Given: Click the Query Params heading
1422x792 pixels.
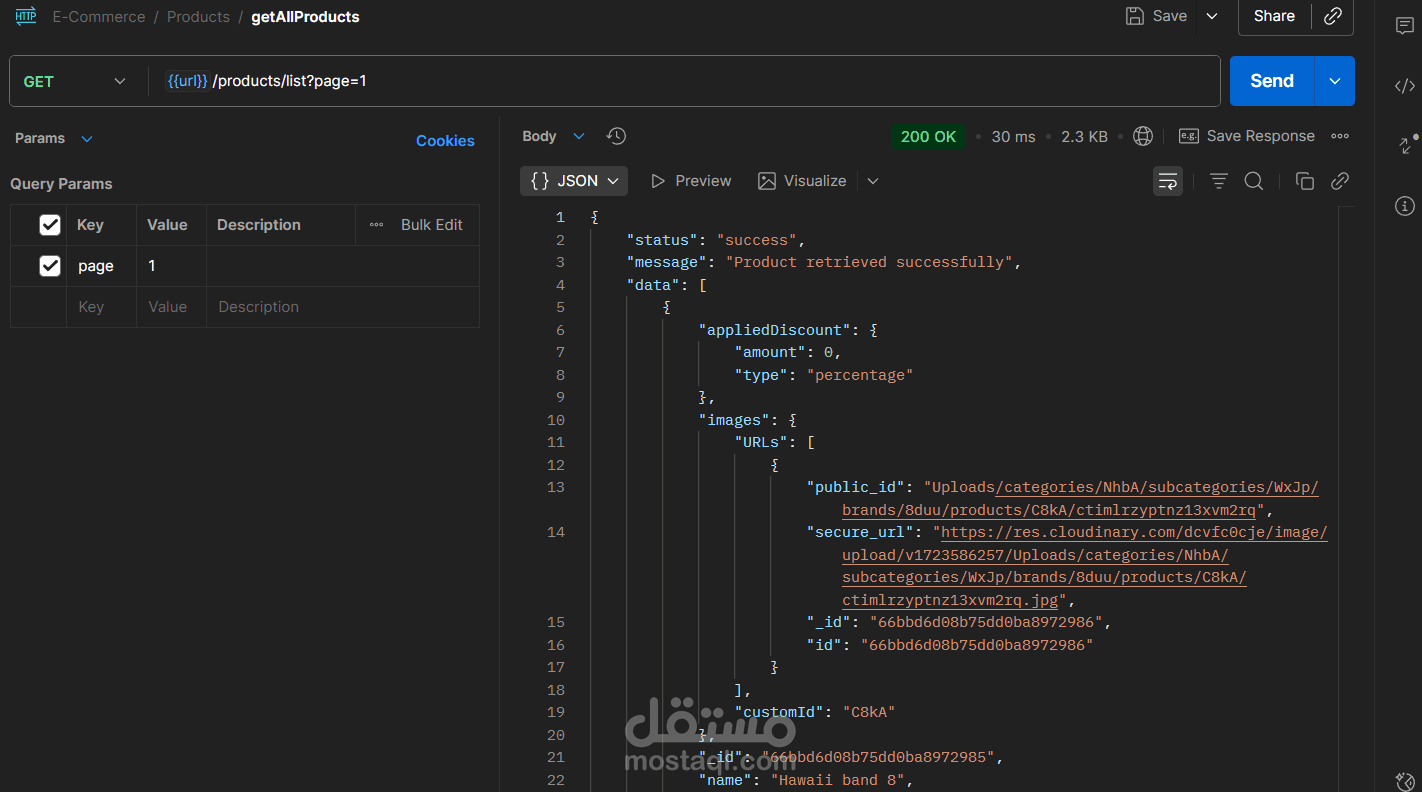Looking at the screenshot, I should [61, 184].
